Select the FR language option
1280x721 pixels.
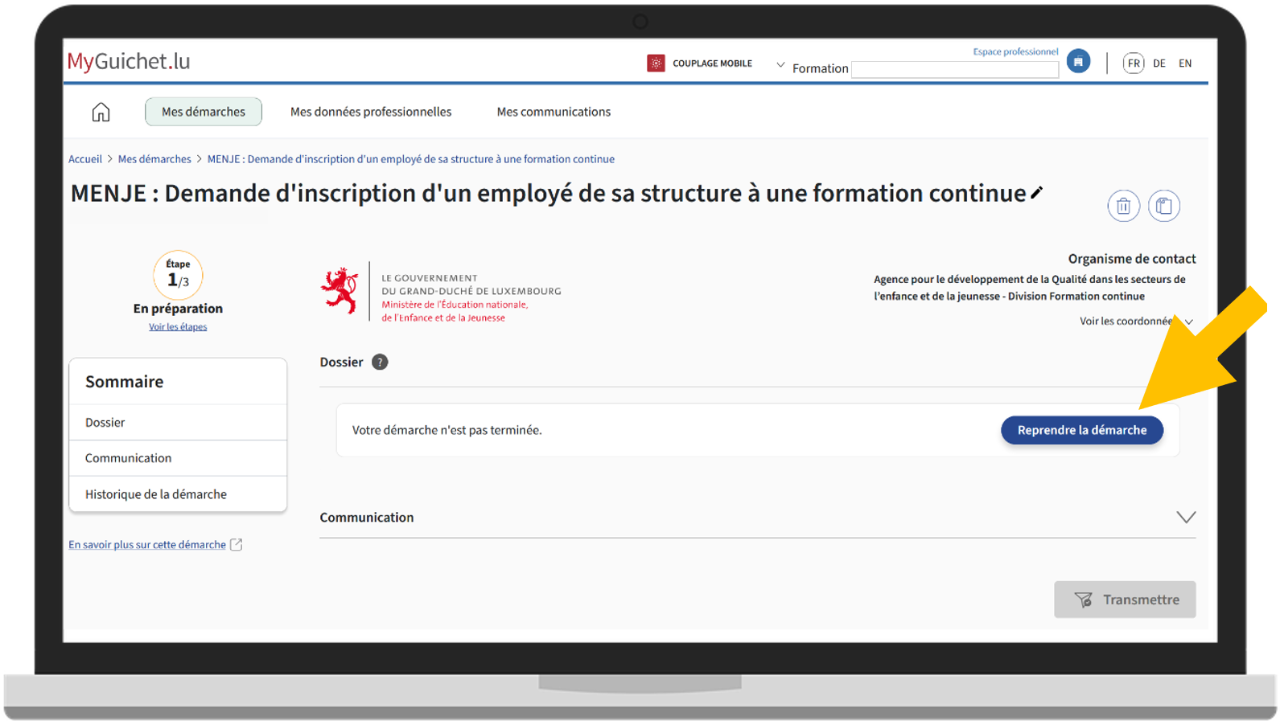pyautogui.click(x=1133, y=63)
